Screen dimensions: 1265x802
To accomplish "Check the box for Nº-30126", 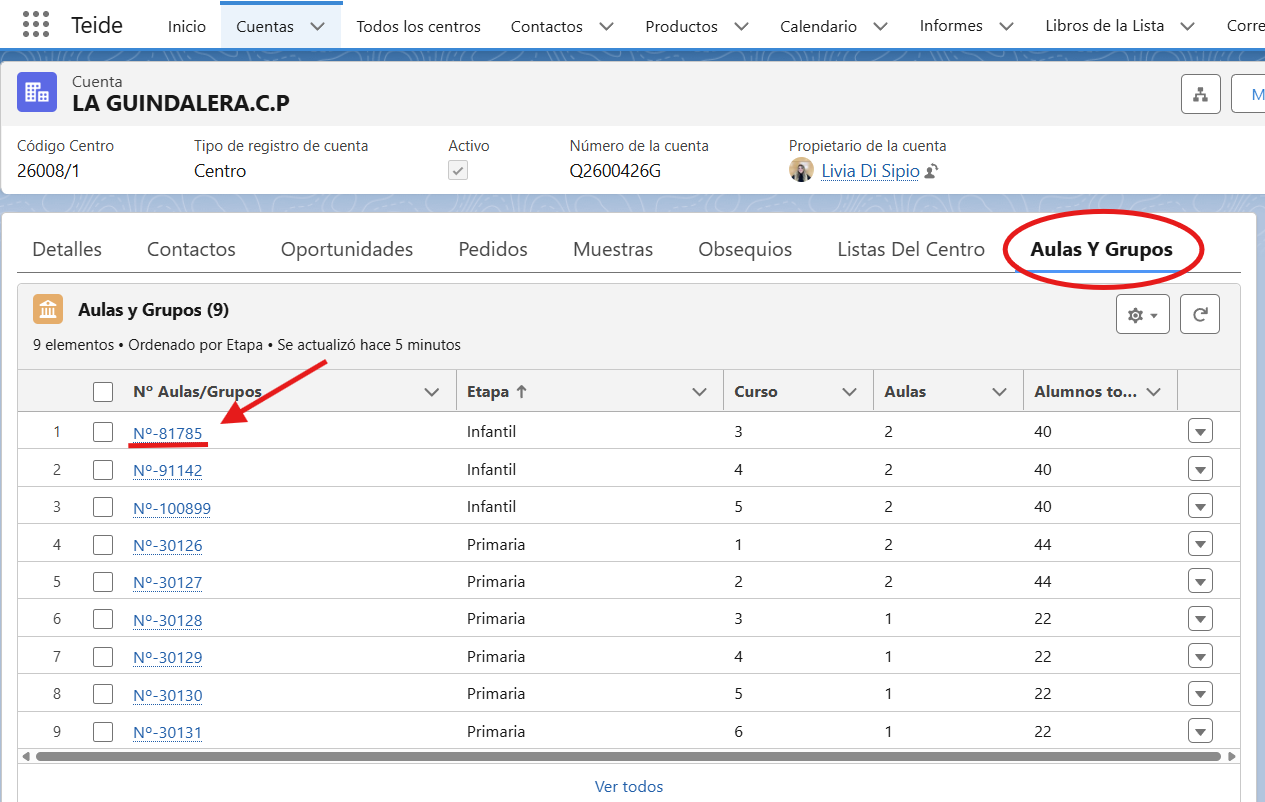I will tap(103, 544).
